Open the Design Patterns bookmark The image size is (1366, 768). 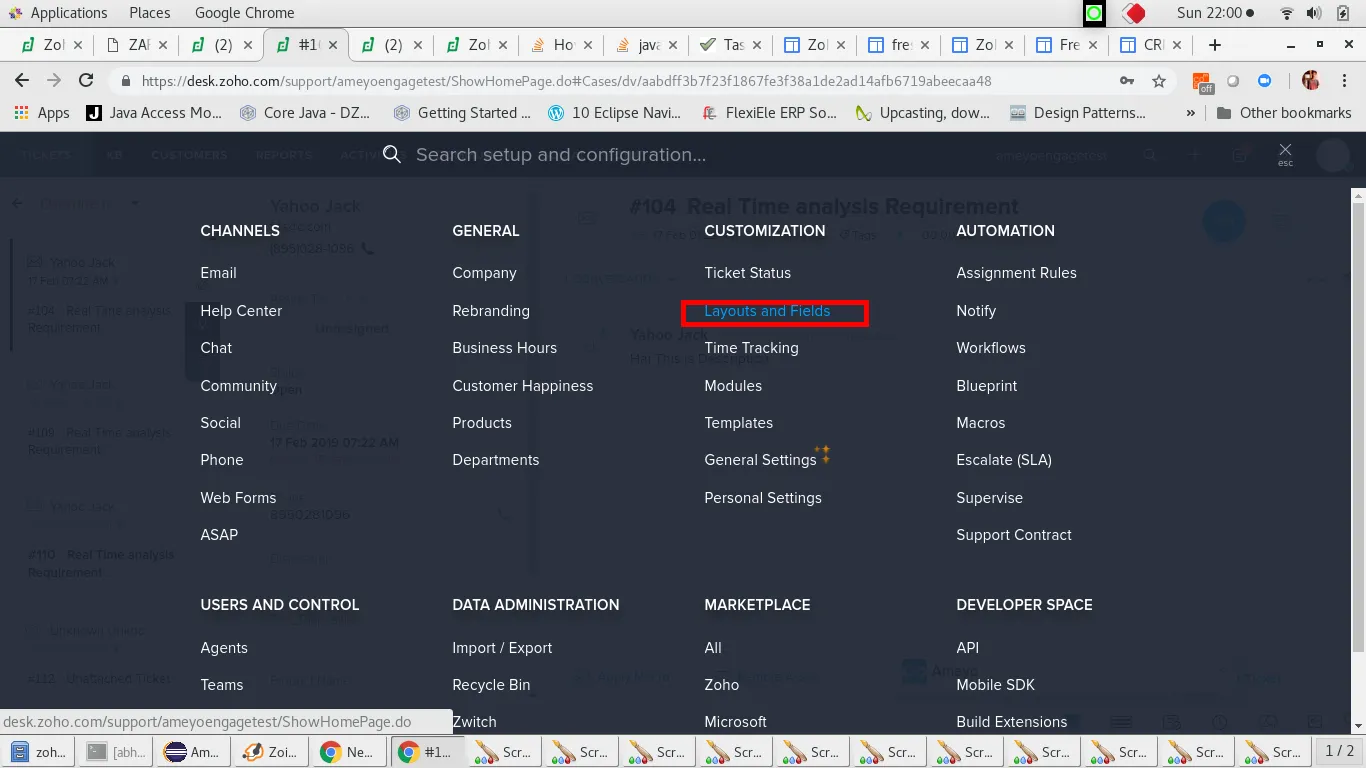point(1078,113)
